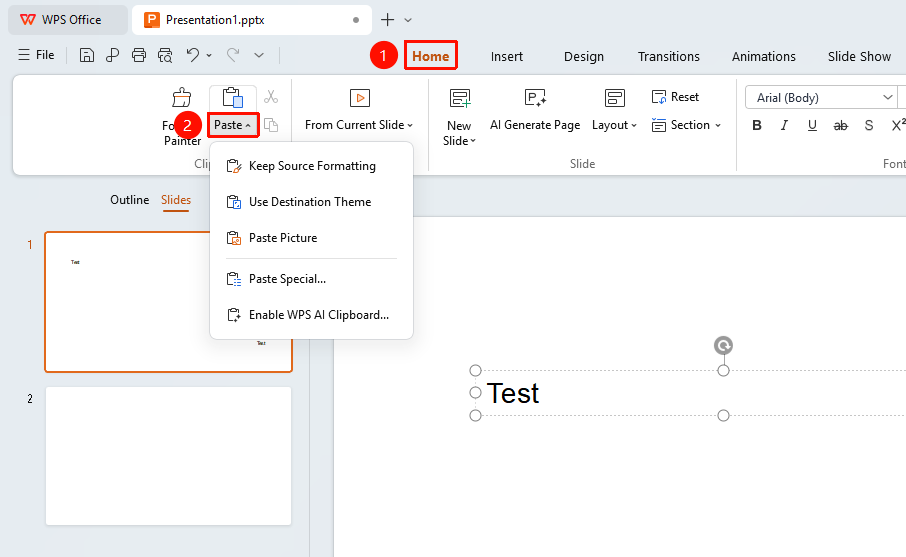Click the Reset slide button
Image resolution: width=906 pixels, height=557 pixels.
pyautogui.click(x=675, y=97)
